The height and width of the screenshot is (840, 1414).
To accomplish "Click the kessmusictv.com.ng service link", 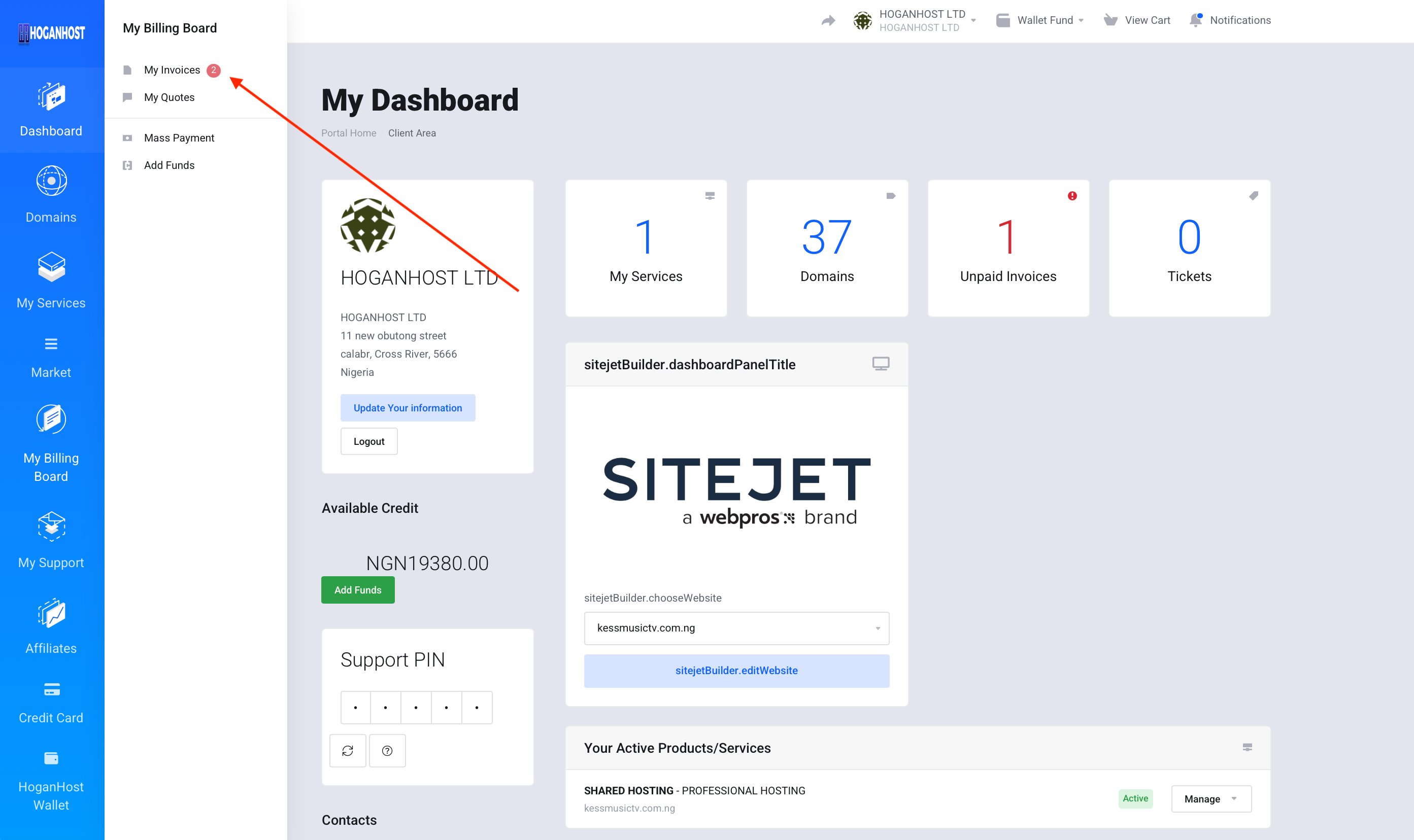I will pyautogui.click(x=629, y=809).
